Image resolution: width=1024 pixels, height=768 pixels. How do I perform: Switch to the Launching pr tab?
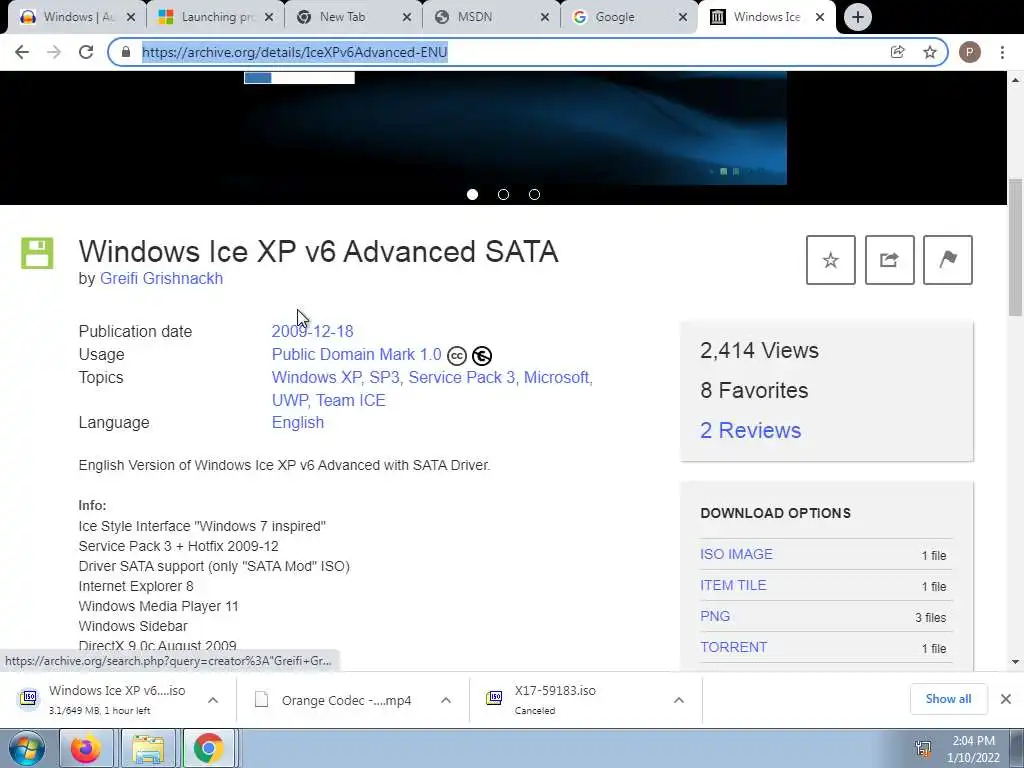tap(216, 17)
